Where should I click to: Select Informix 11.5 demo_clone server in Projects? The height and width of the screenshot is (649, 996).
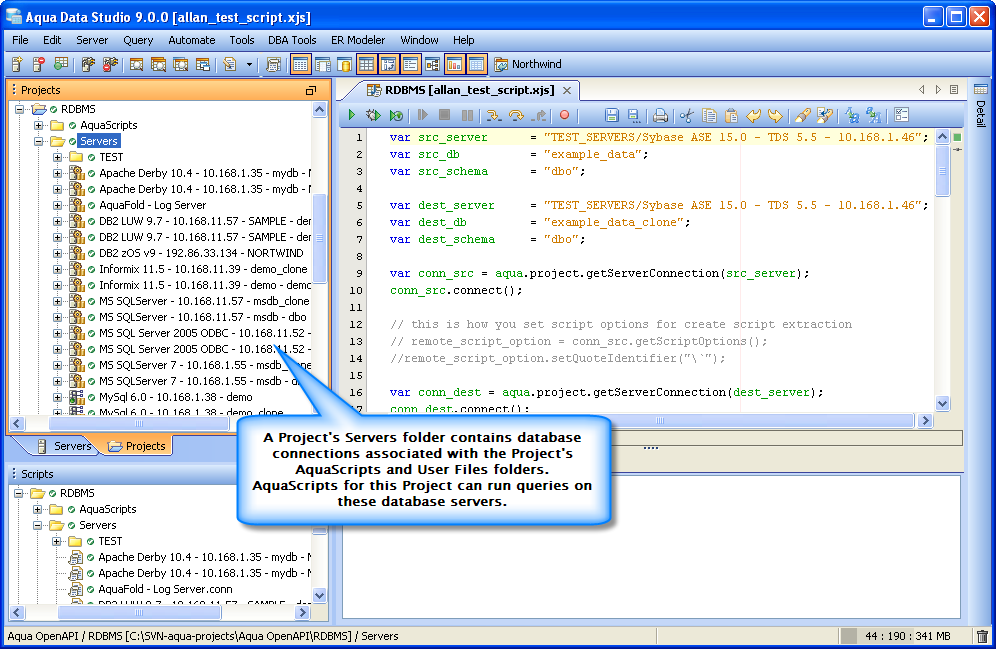[x=203, y=269]
